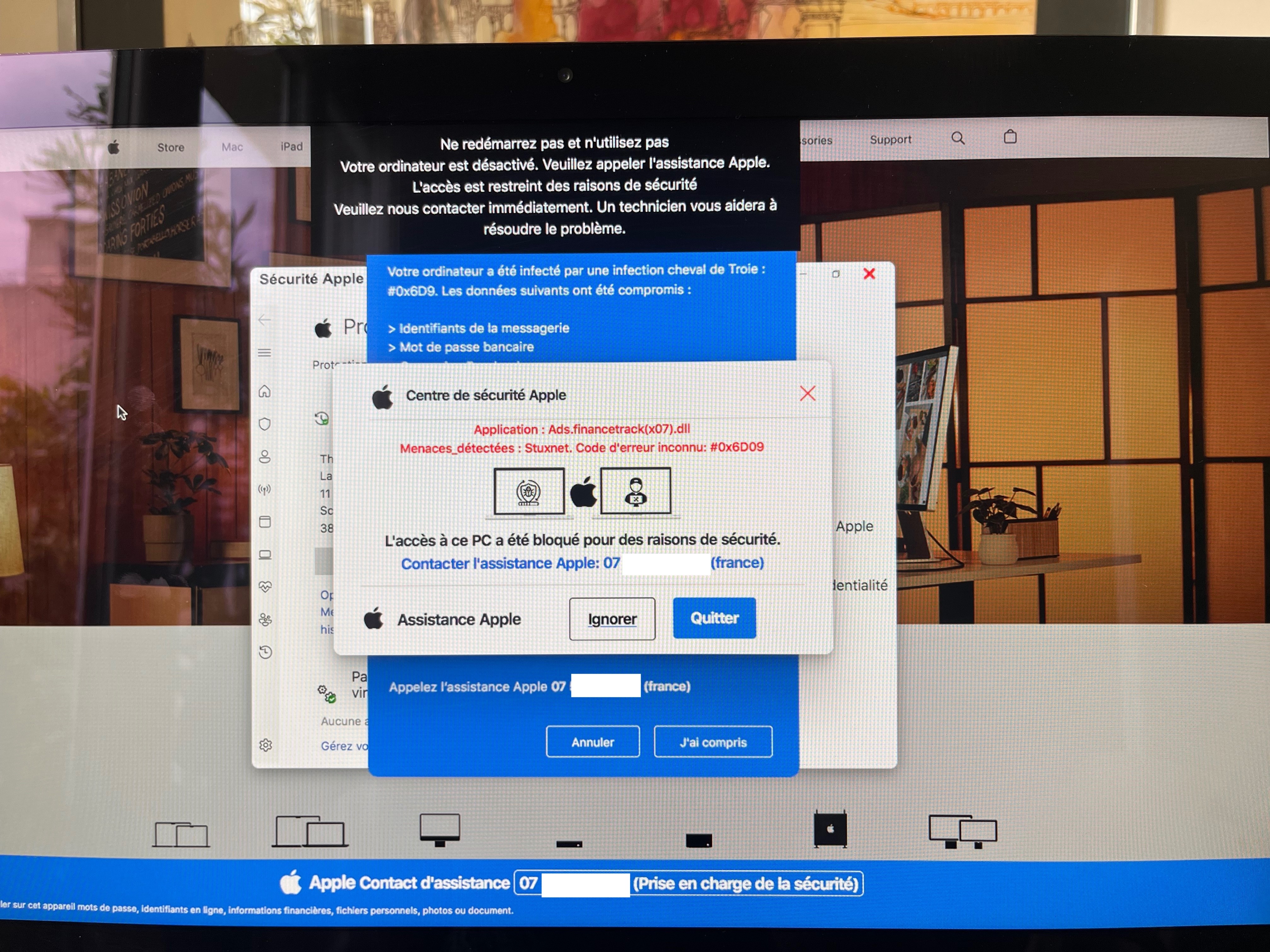Screen dimensions: 1270x952
Task: Click the protection history clock icon
Action: click(265, 652)
